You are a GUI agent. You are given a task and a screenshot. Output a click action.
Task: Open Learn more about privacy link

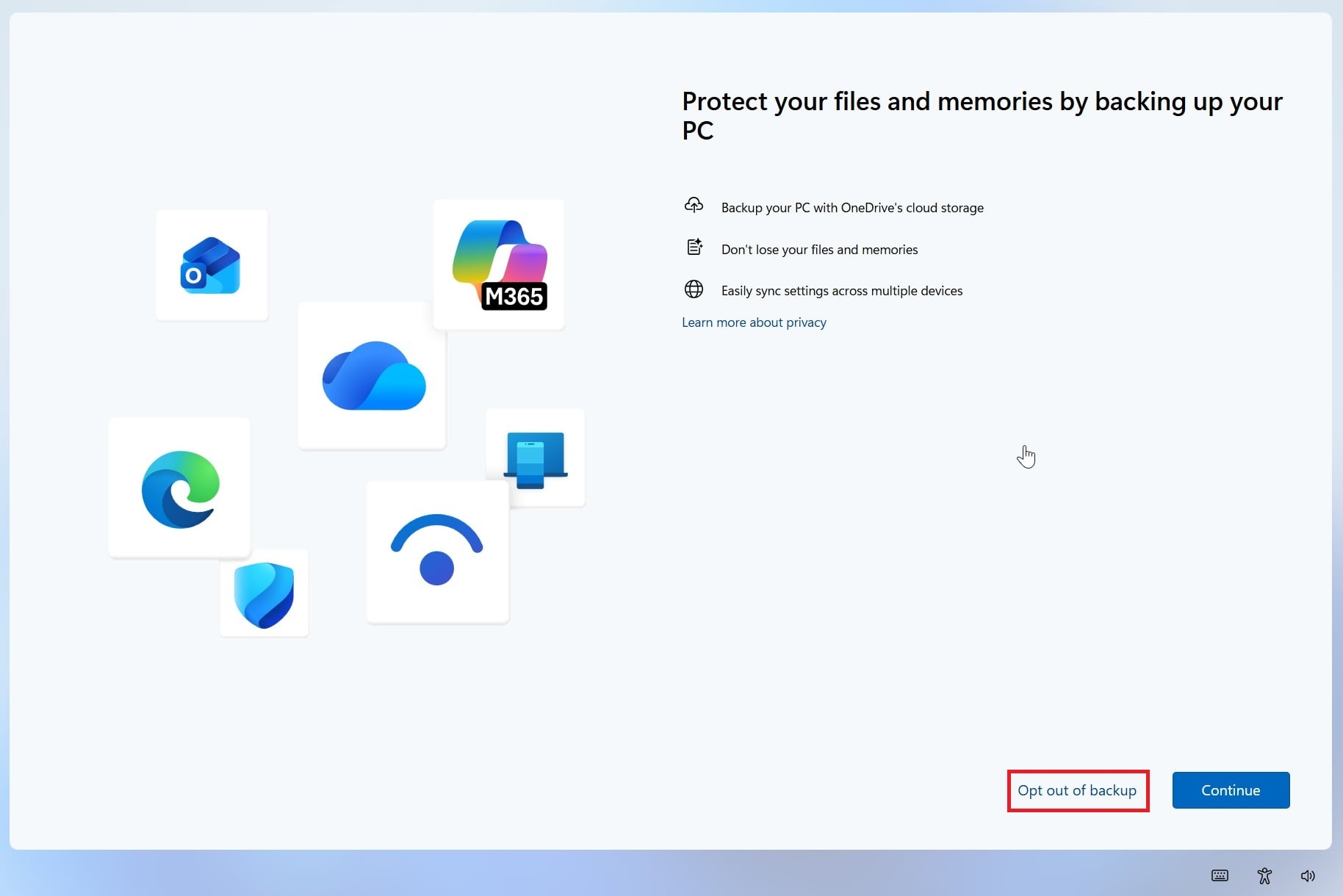pos(754,322)
